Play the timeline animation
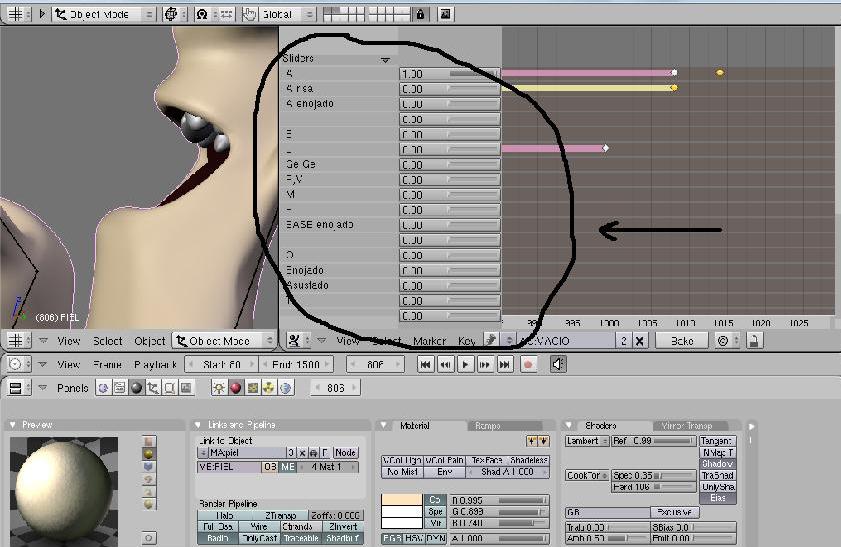Screen dimensions: 841x547 [465, 365]
